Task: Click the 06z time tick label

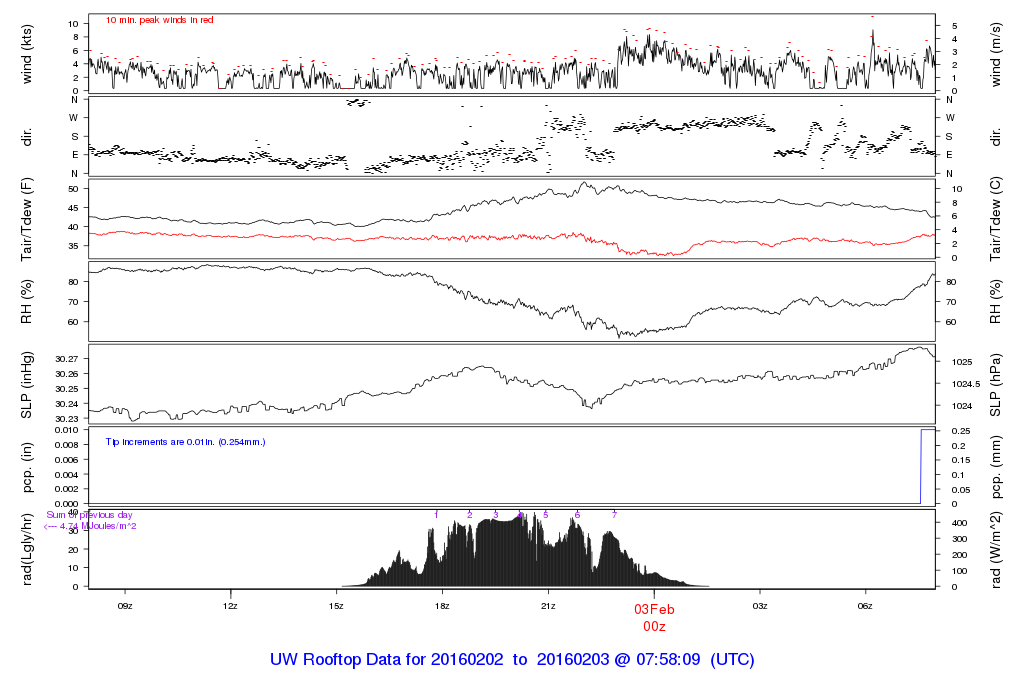Action: [865, 606]
